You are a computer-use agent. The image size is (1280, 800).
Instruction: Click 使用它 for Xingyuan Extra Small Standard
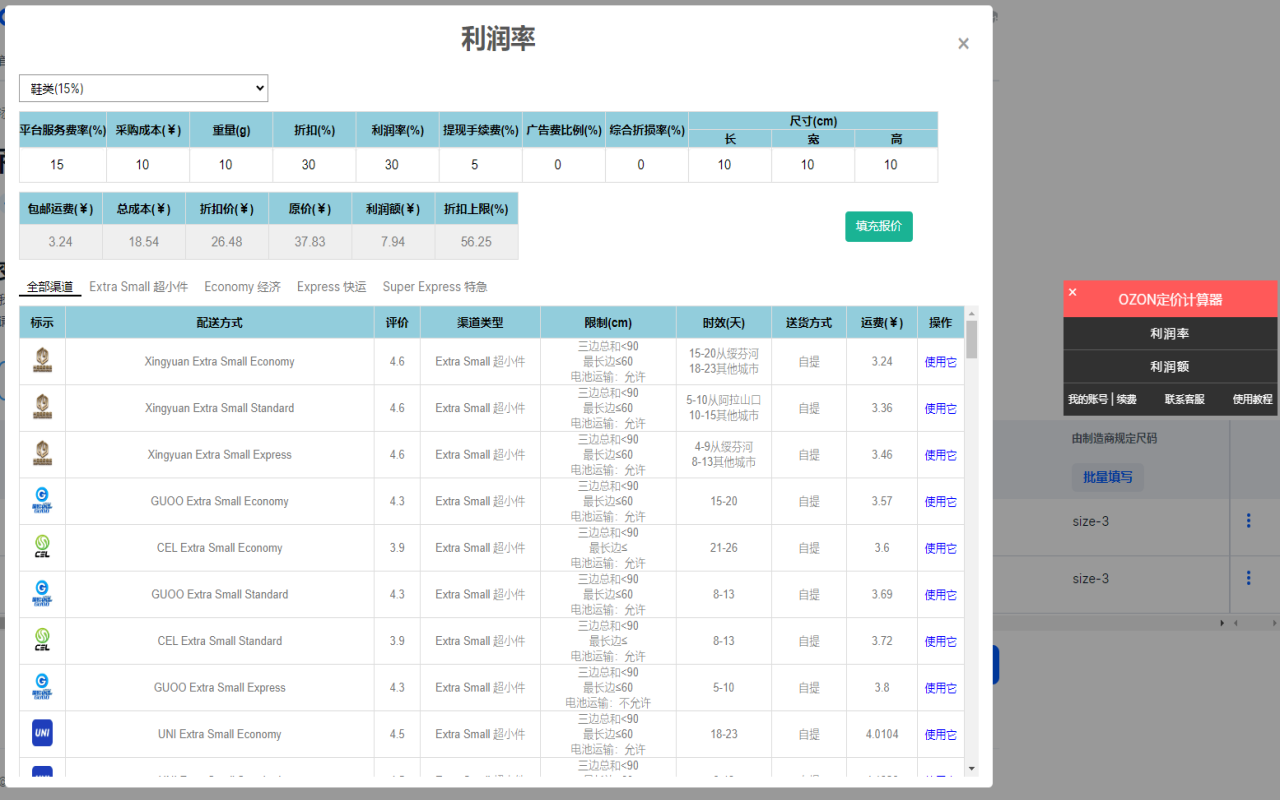940,408
